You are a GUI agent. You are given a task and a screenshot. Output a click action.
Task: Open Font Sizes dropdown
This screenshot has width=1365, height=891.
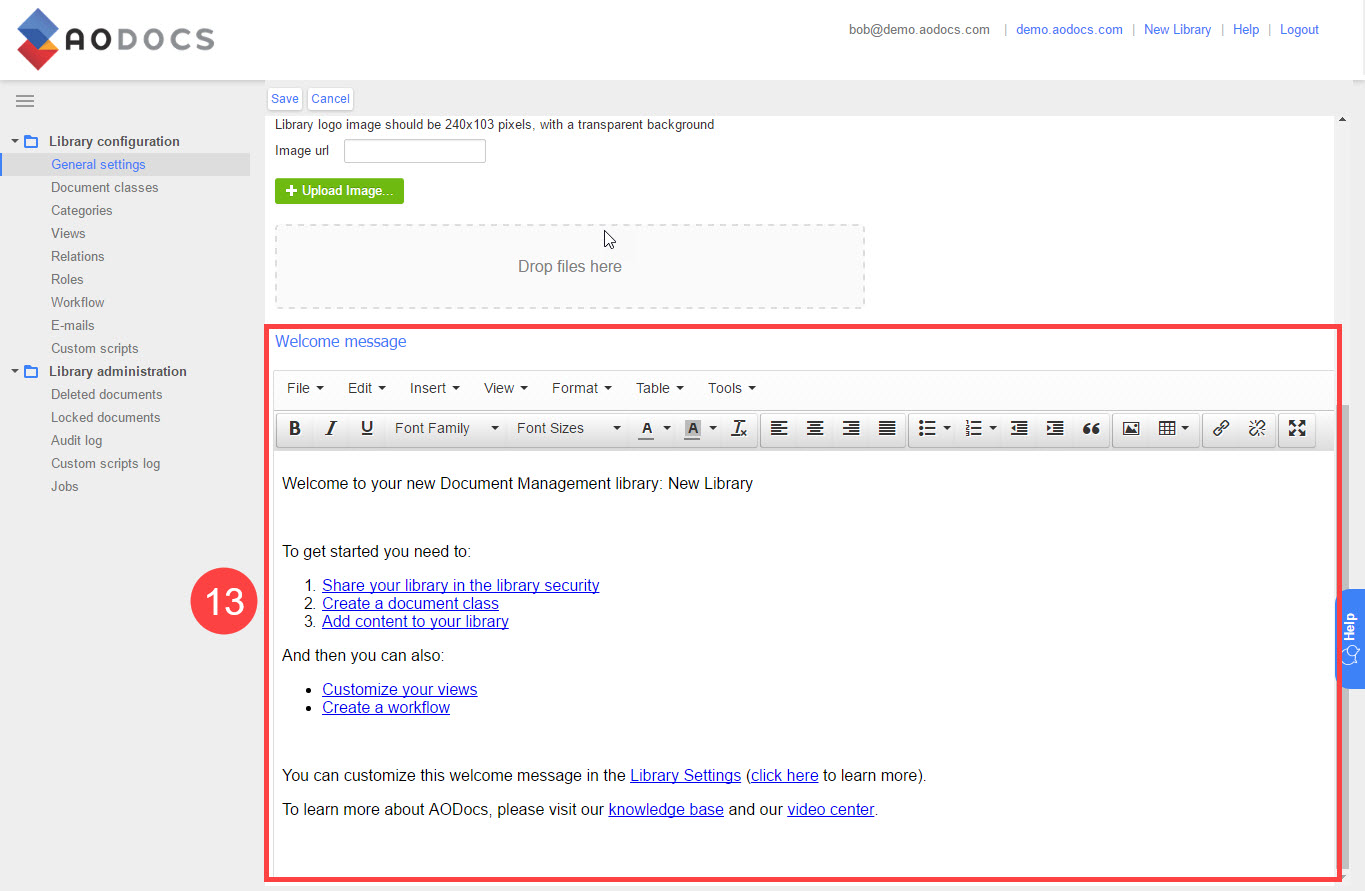tap(568, 428)
